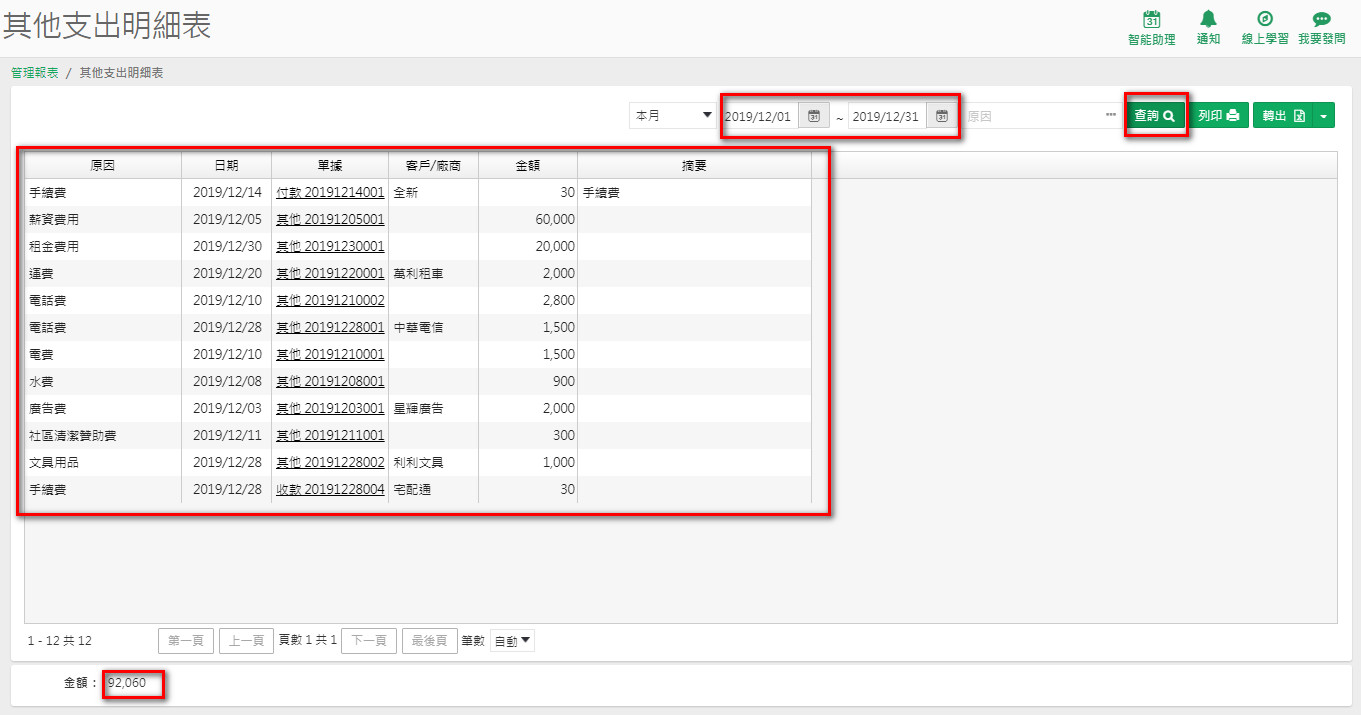Select the 薪資費用 row cell
Viewport: 1361px width, 715px height.
tap(103, 220)
